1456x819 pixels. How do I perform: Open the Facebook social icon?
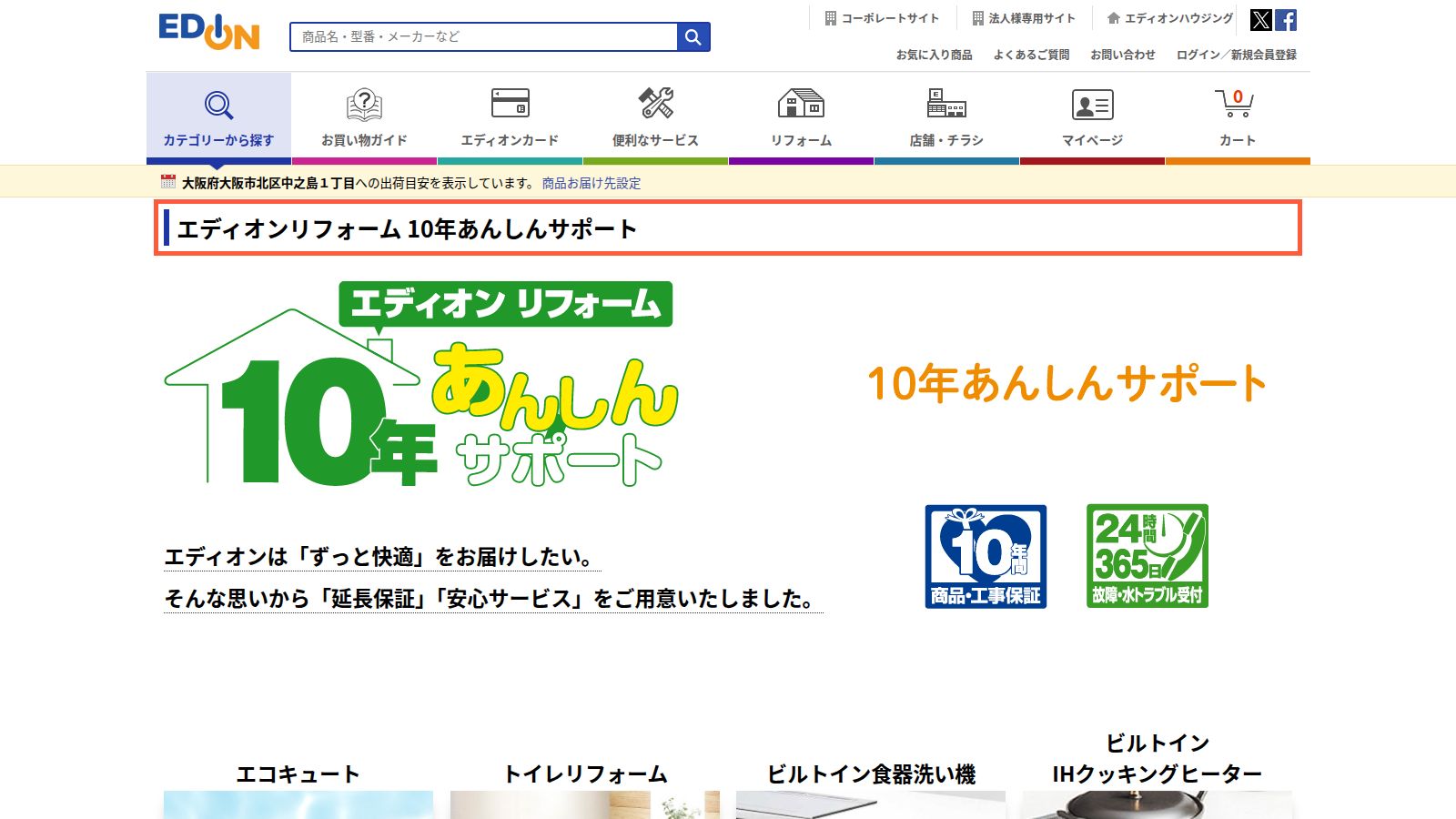pos(1286,20)
